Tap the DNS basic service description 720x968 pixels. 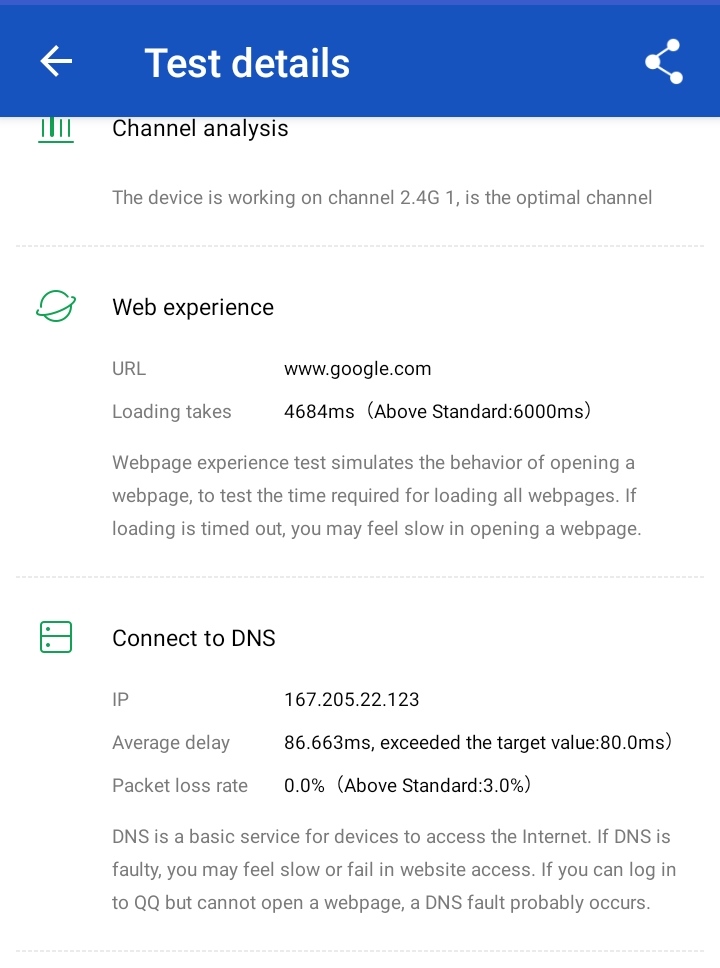click(x=394, y=869)
